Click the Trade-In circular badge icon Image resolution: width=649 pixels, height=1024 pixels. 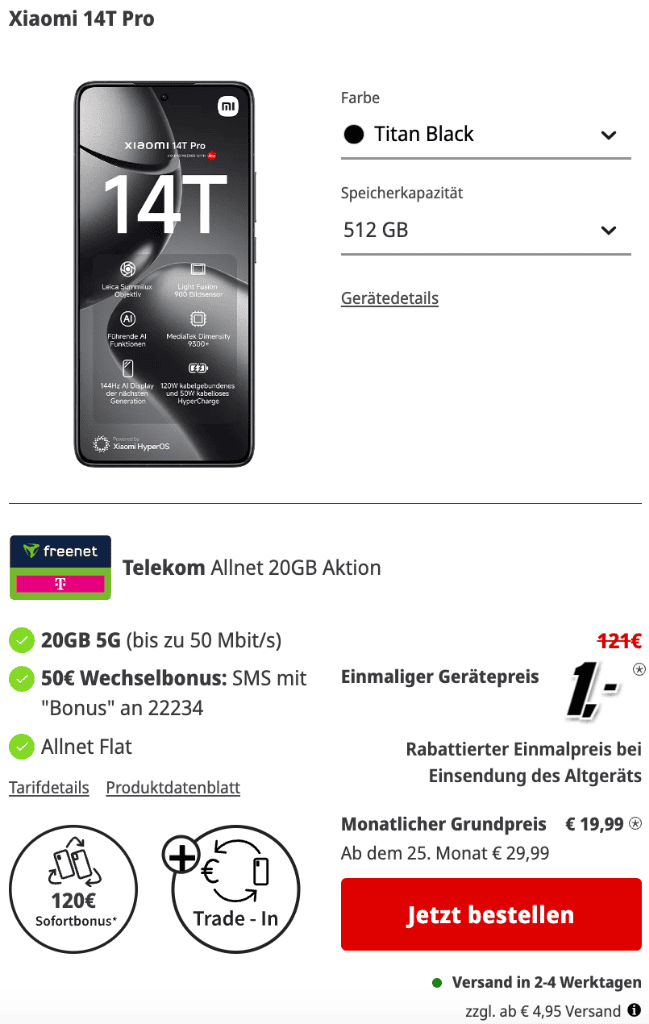coord(236,889)
